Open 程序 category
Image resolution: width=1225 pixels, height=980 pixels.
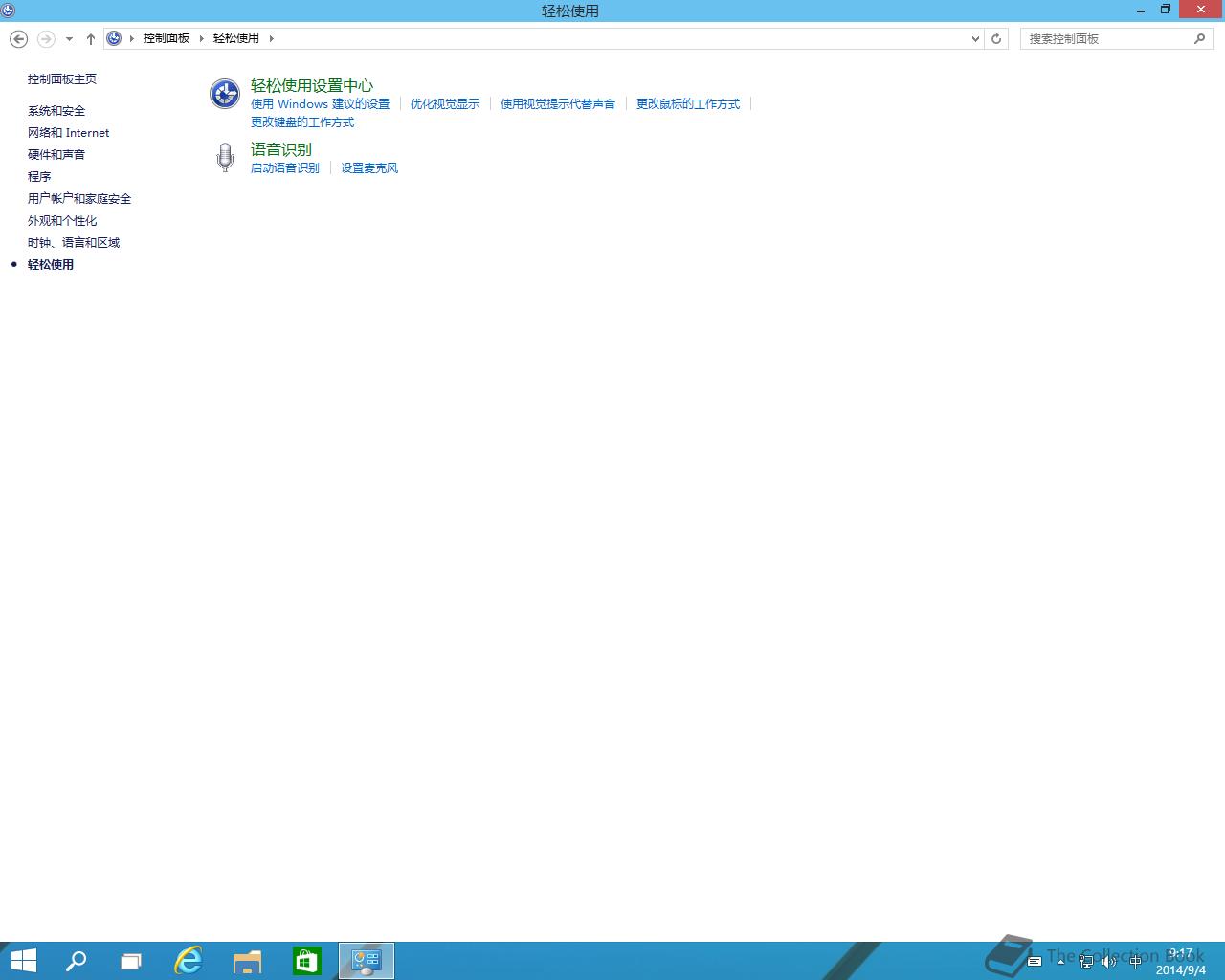click(x=39, y=177)
